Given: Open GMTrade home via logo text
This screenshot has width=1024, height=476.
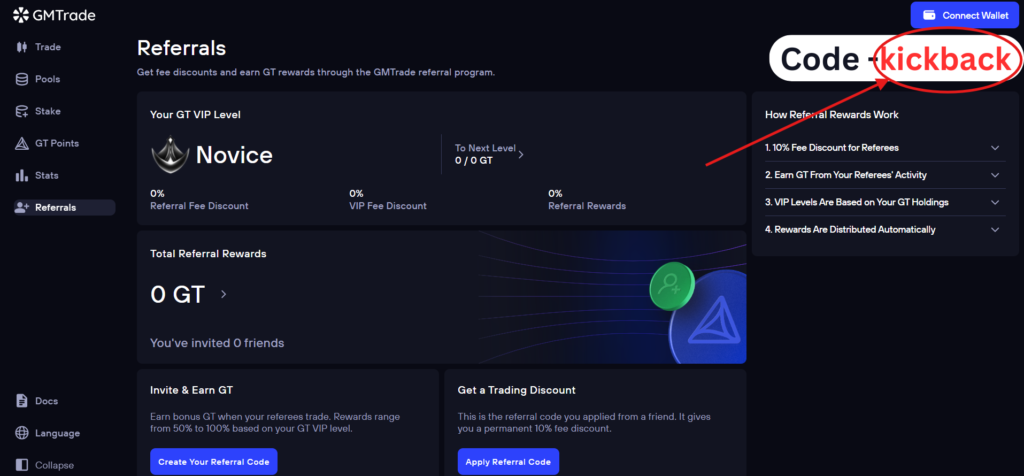Looking at the screenshot, I should (x=64, y=15).
